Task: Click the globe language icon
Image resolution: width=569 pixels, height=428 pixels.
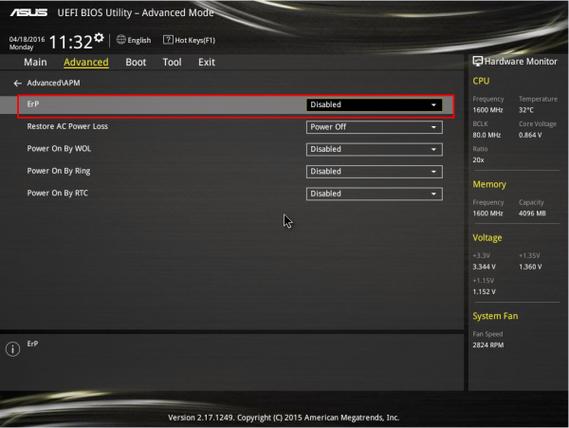Action: tap(121, 40)
